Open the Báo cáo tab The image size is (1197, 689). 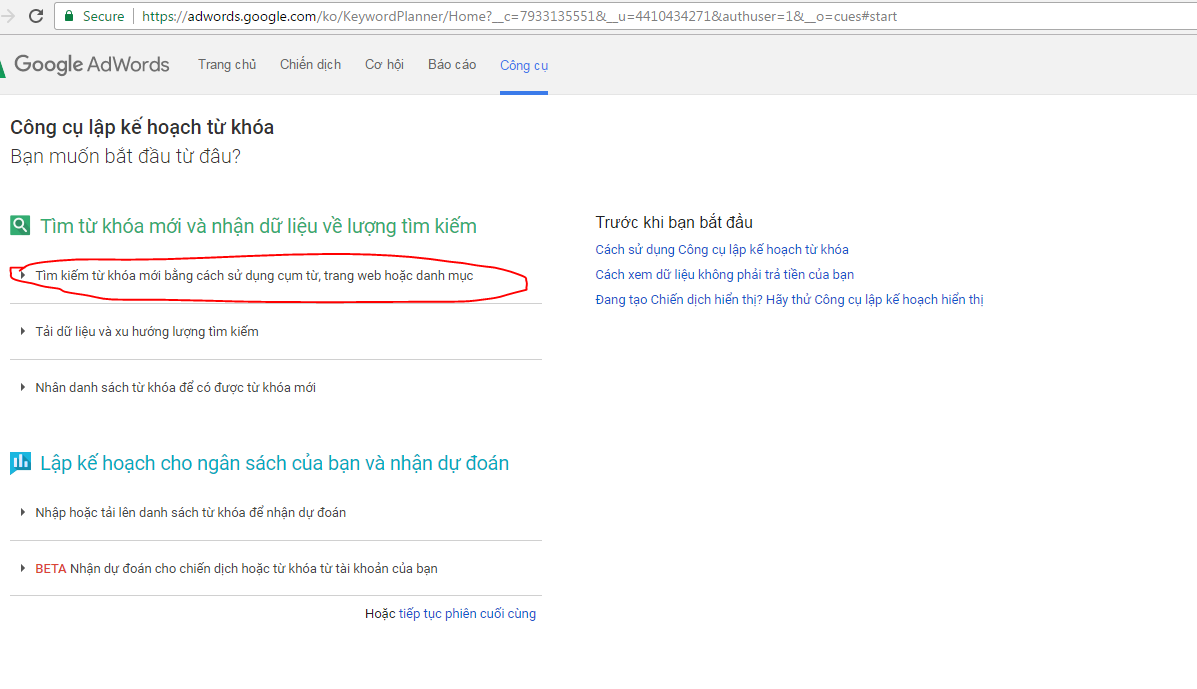pyautogui.click(x=452, y=65)
